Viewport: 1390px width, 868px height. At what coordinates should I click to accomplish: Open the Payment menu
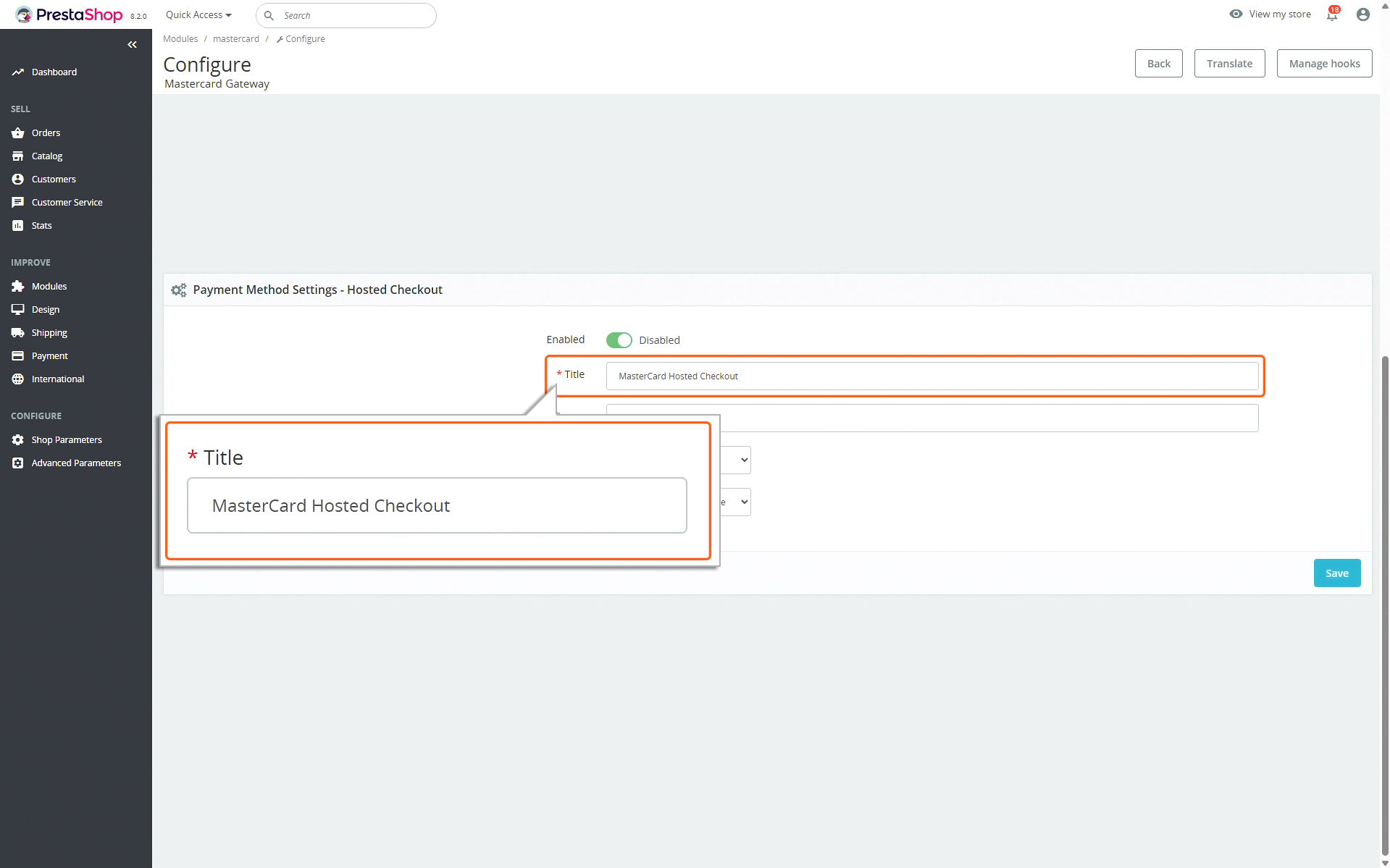point(49,356)
